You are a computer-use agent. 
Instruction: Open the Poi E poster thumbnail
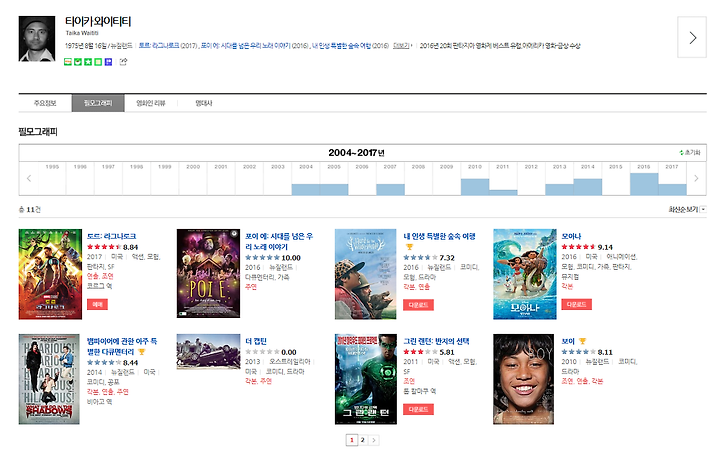click(208, 274)
